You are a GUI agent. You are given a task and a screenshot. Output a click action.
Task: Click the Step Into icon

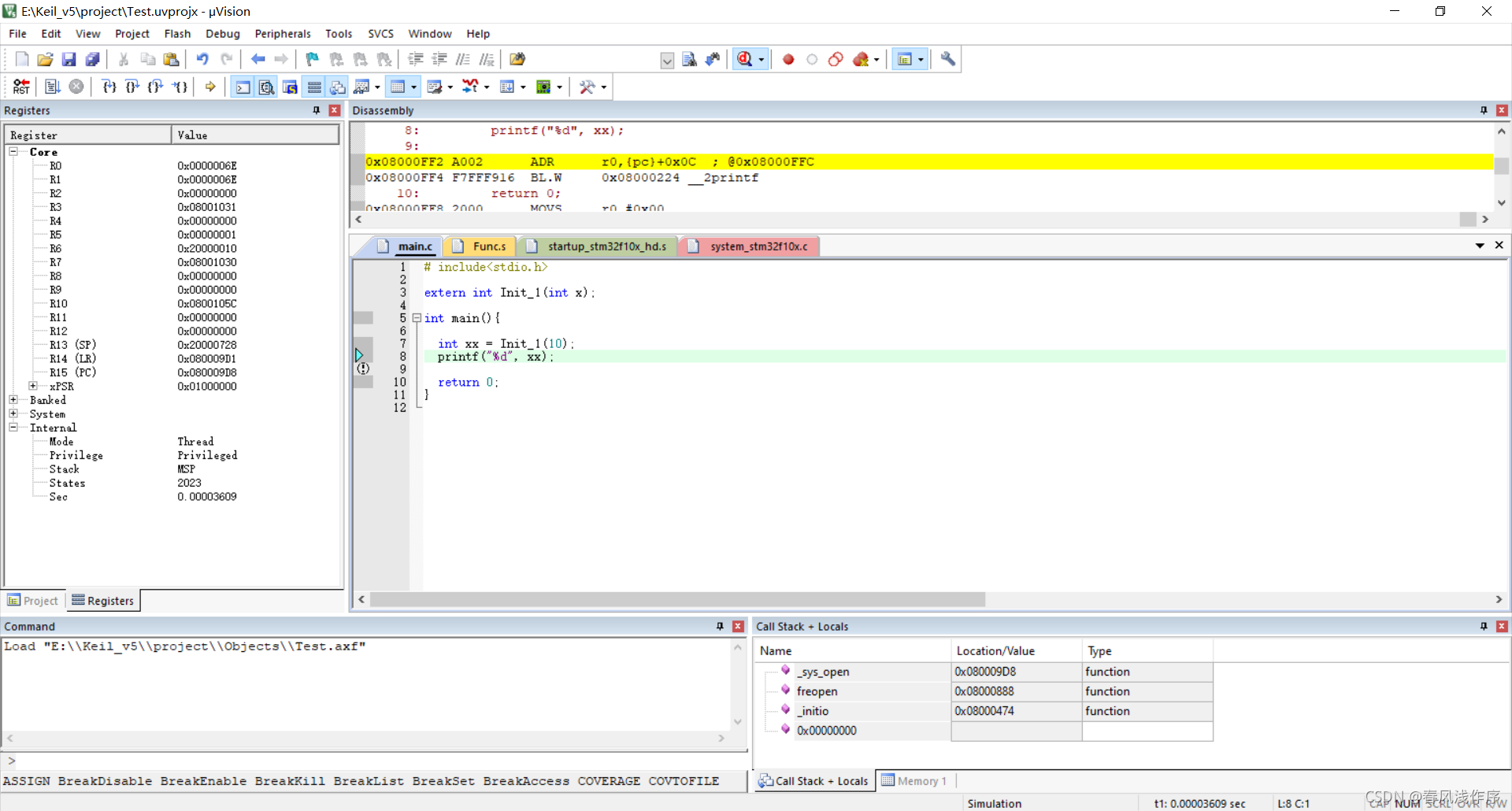pyautogui.click(x=109, y=87)
